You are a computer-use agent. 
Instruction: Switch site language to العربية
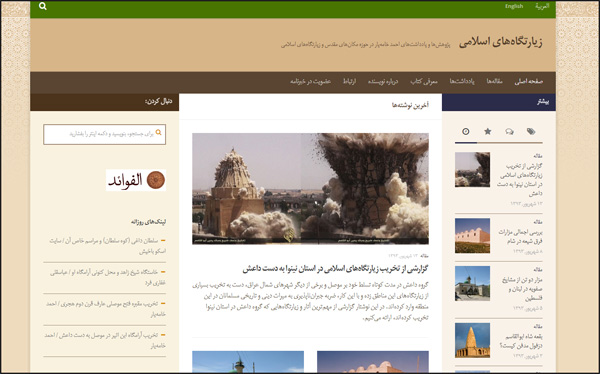coord(542,6)
